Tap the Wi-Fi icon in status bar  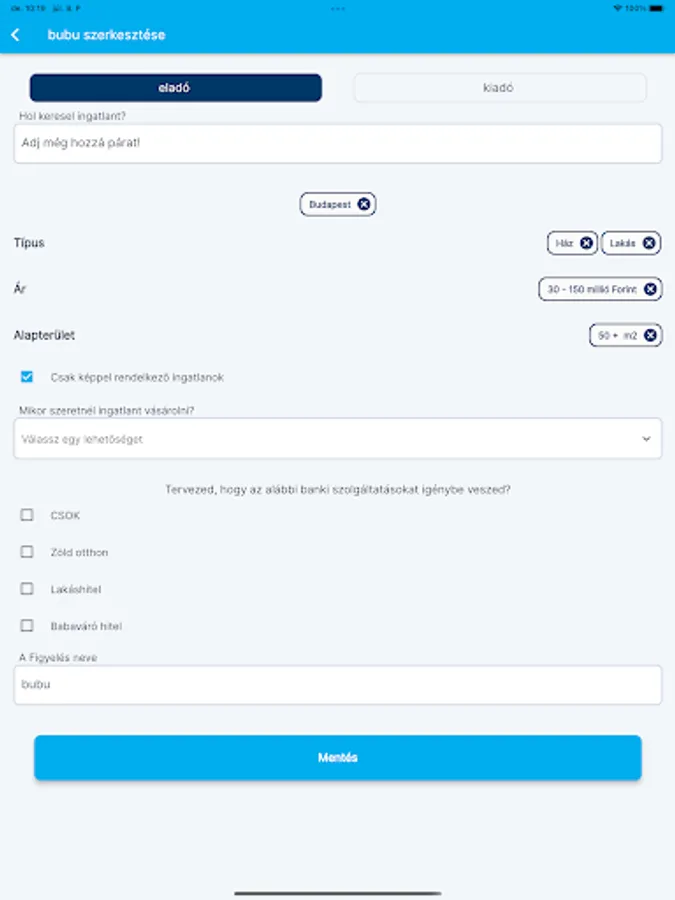pos(617,7)
